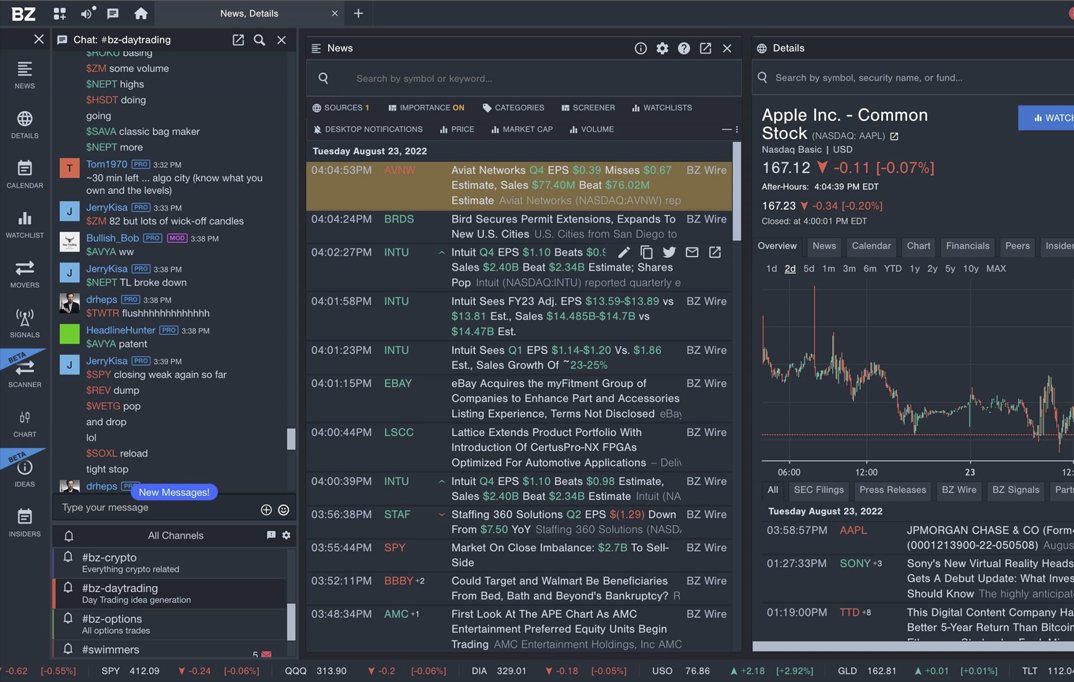
Task: Open chat from top bar icon
Action: click(113, 13)
